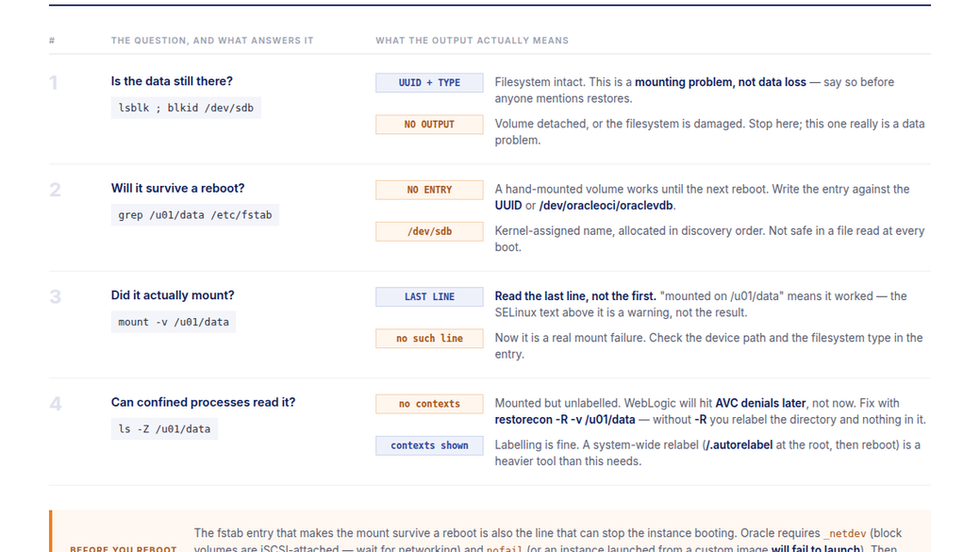
Task: Click the 'contexts shown' badge
Action: point(429,446)
